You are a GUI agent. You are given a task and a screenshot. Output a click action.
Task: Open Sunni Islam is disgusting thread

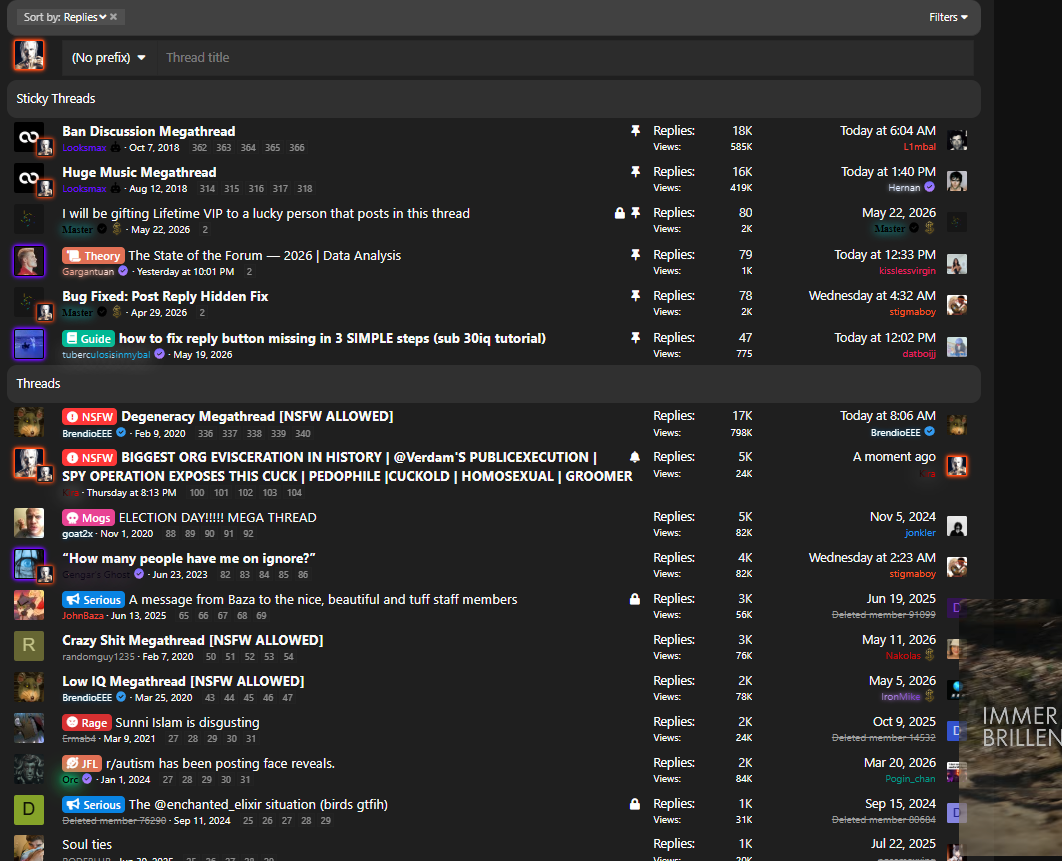(x=188, y=723)
